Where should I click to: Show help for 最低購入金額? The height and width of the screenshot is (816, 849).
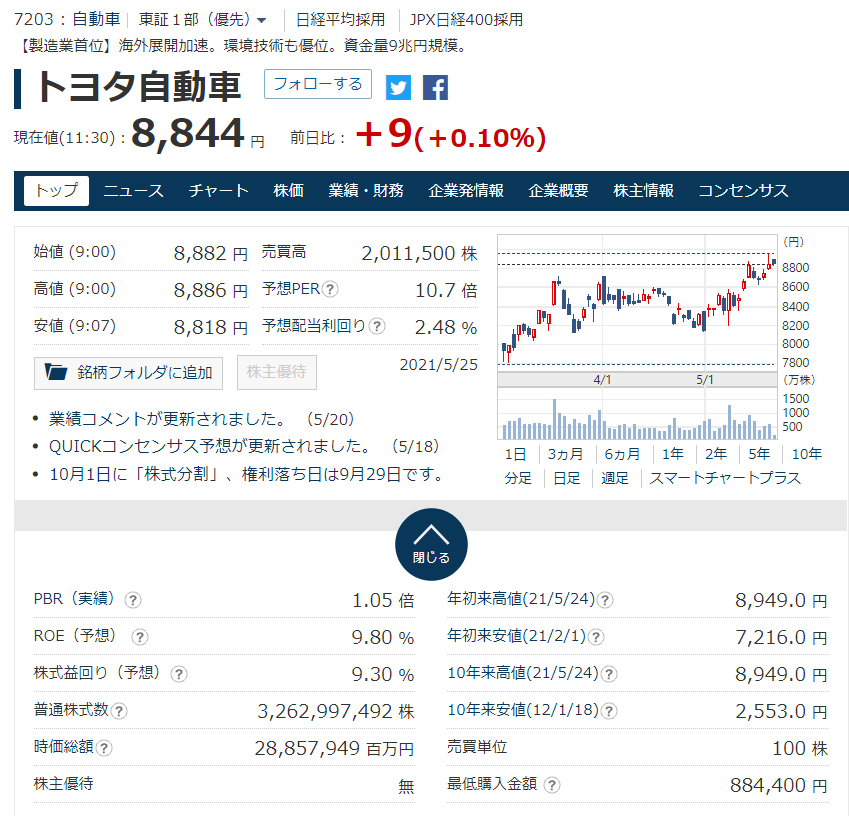click(x=552, y=785)
